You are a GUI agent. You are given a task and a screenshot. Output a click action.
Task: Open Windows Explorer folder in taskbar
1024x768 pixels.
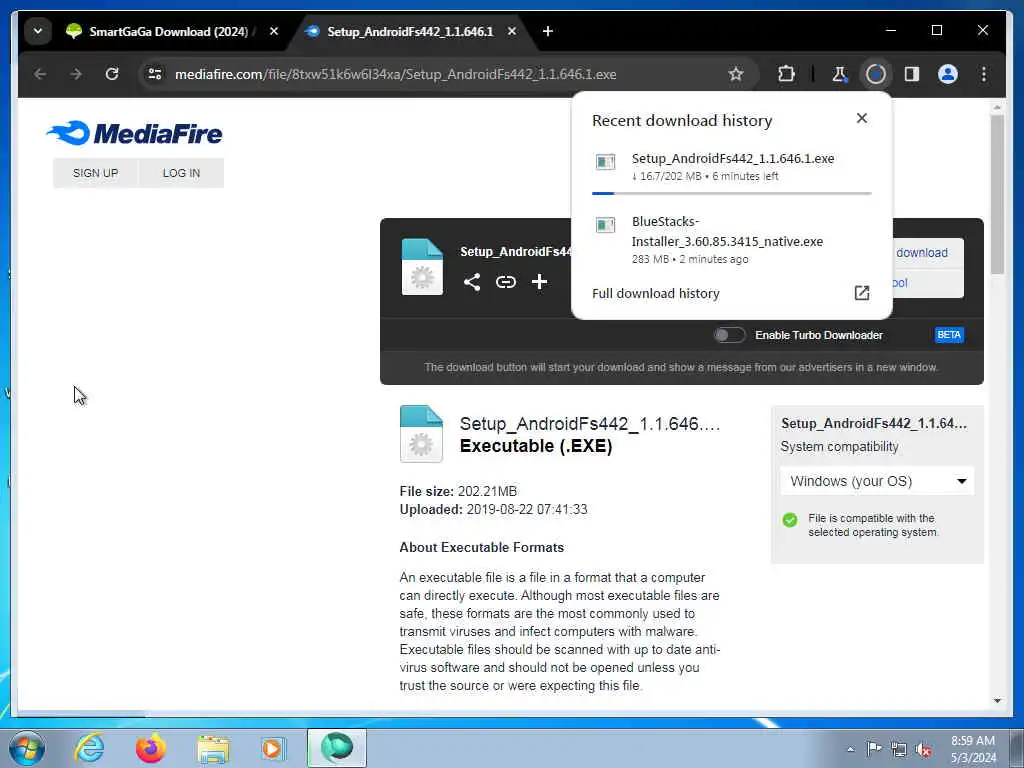click(213, 750)
